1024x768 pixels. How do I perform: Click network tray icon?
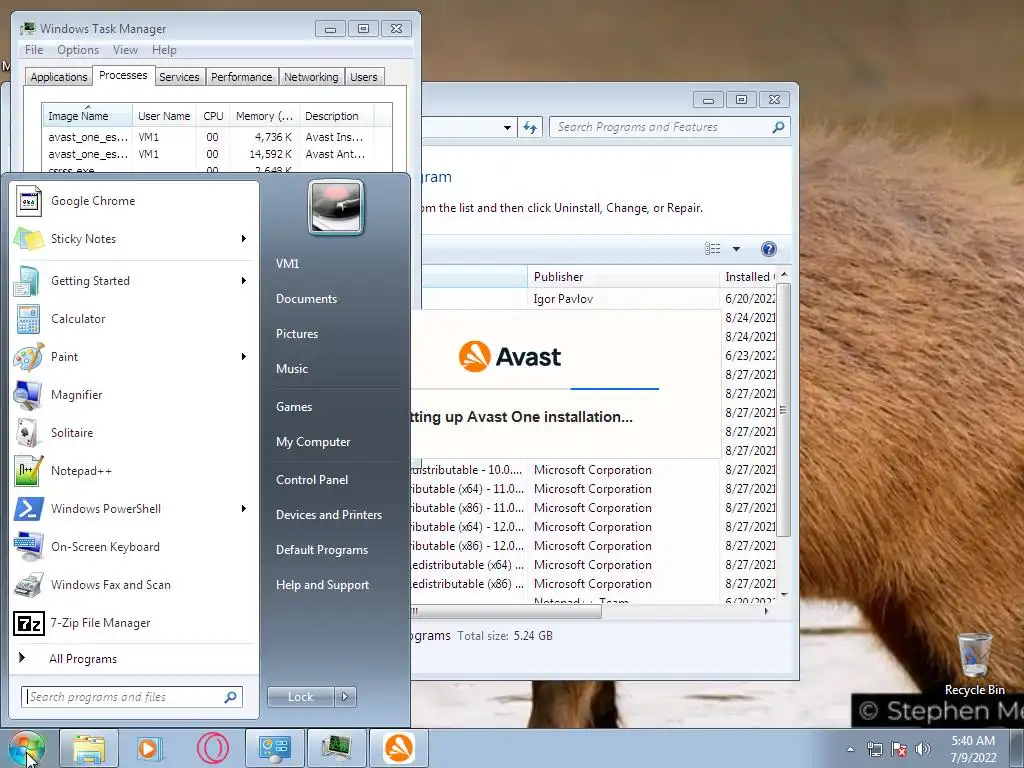point(874,749)
